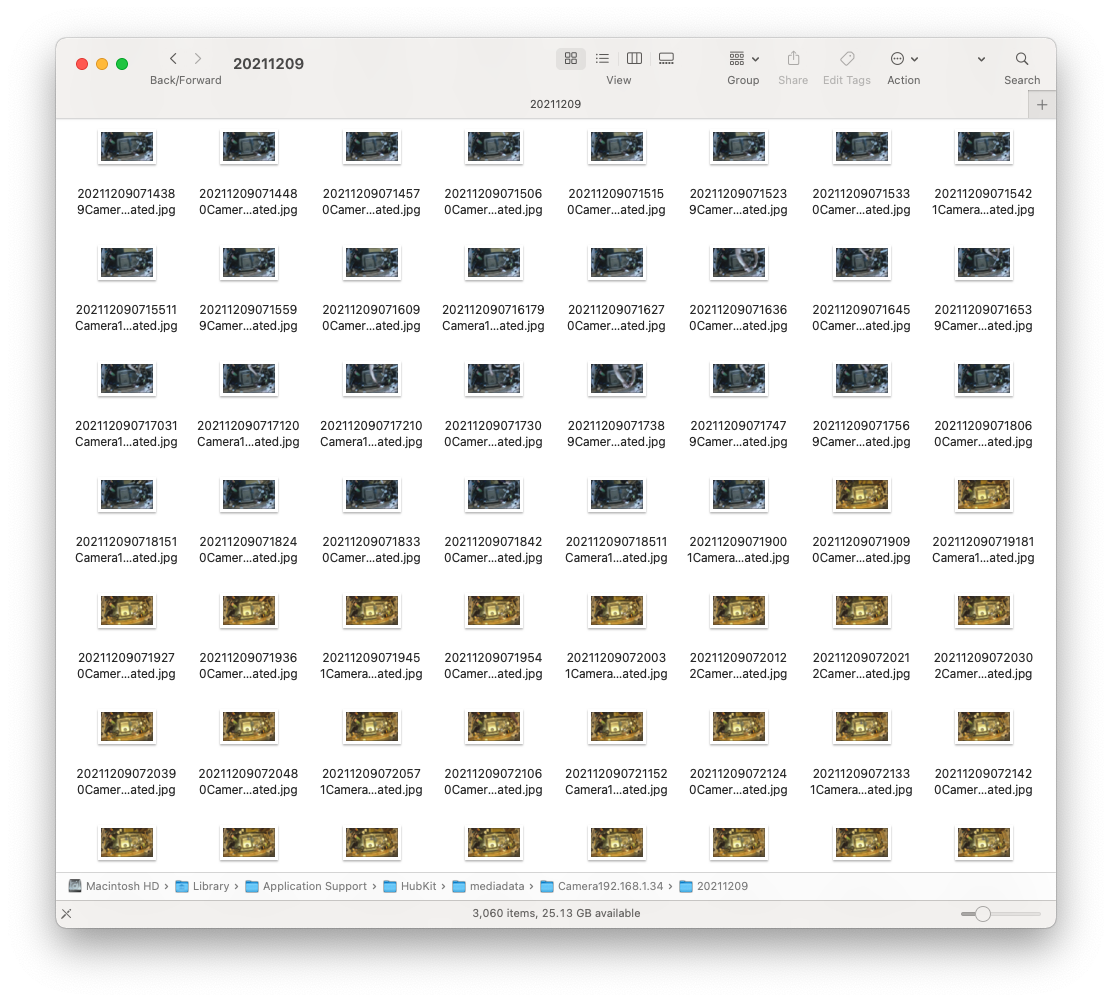The height and width of the screenshot is (1002, 1112).
Task: Select the 20211209 tab label
Action: 556,103
